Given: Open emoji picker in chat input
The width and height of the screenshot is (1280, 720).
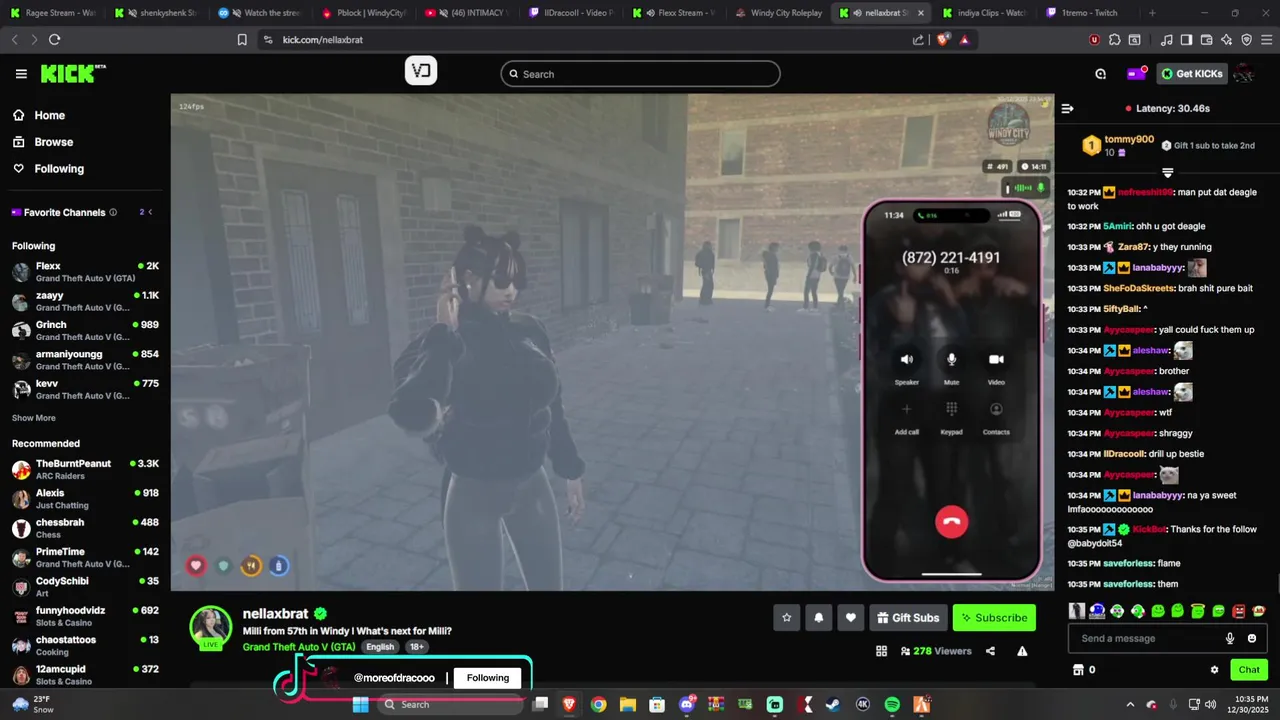Looking at the screenshot, I should (1252, 638).
